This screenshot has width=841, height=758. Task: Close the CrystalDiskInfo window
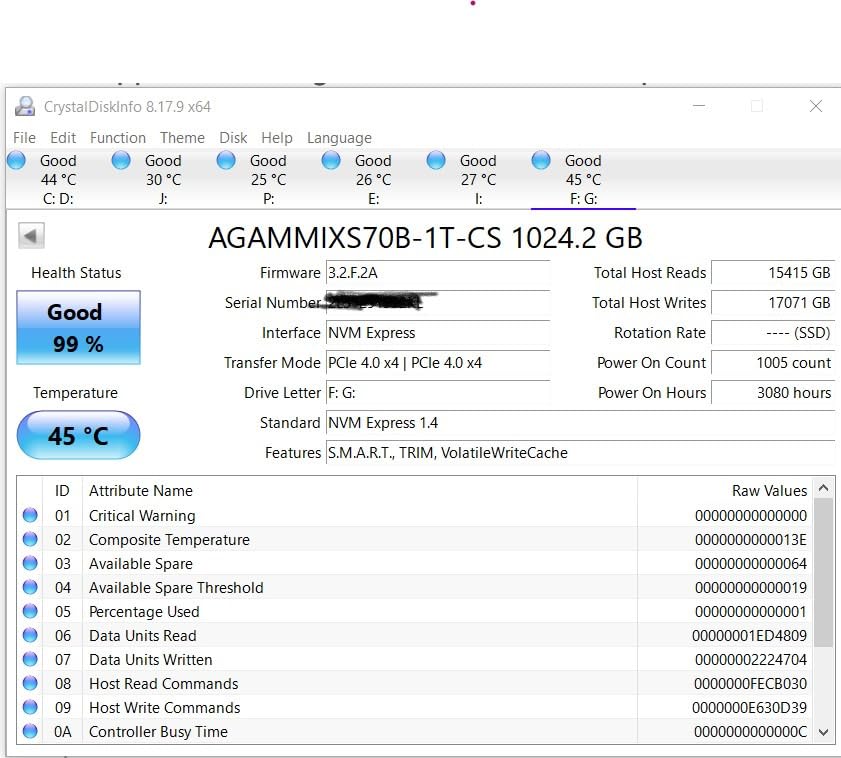[x=816, y=106]
